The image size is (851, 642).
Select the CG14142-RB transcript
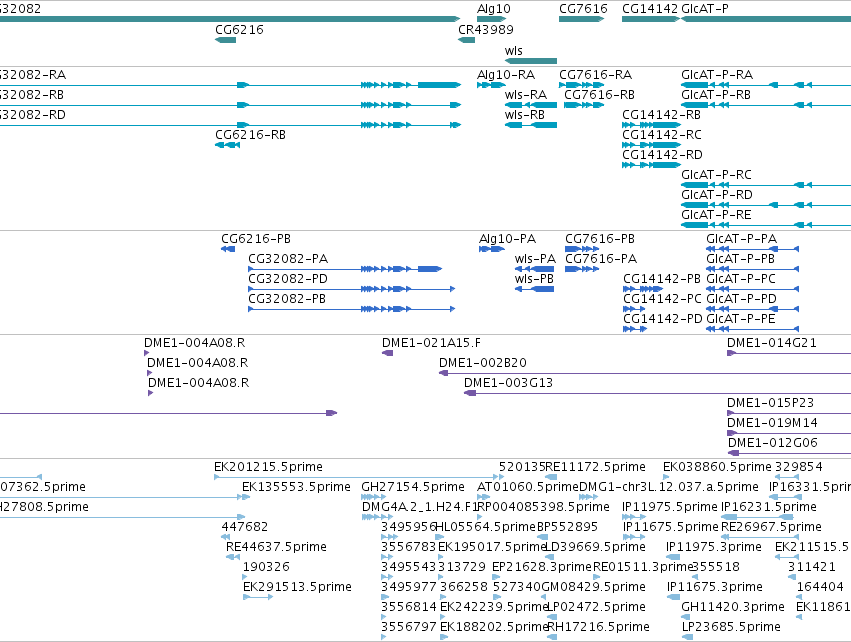[x=651, y=125]
